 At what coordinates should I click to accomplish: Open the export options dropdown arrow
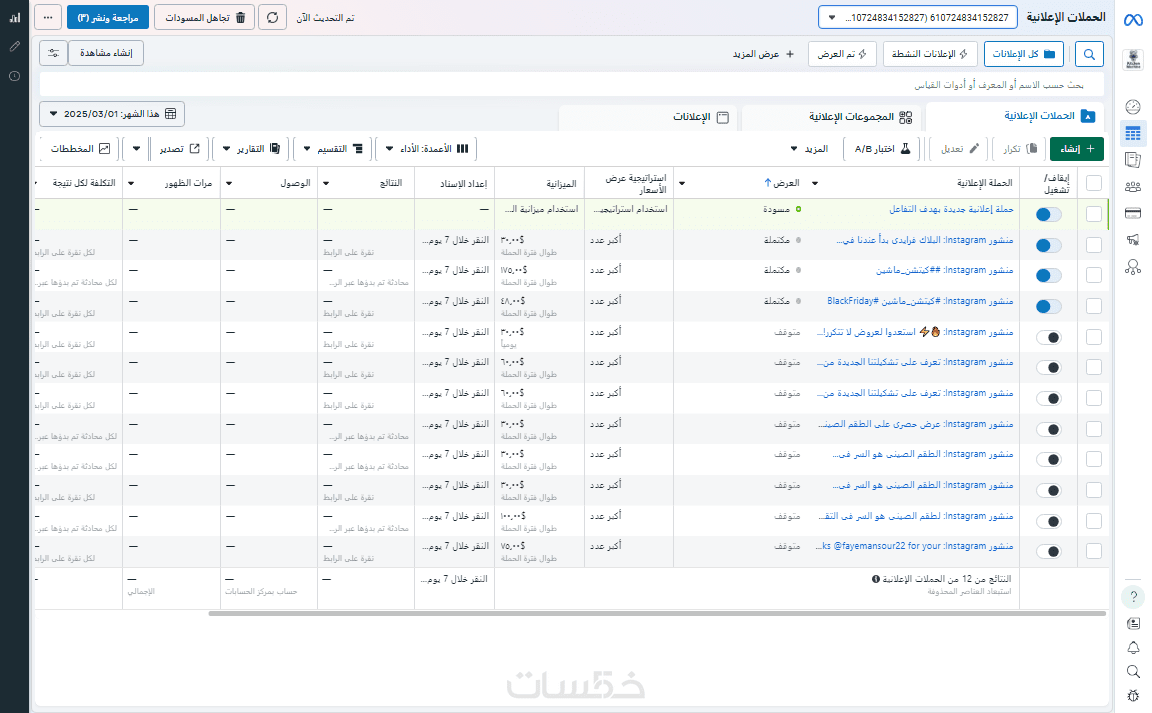point(136,148)
